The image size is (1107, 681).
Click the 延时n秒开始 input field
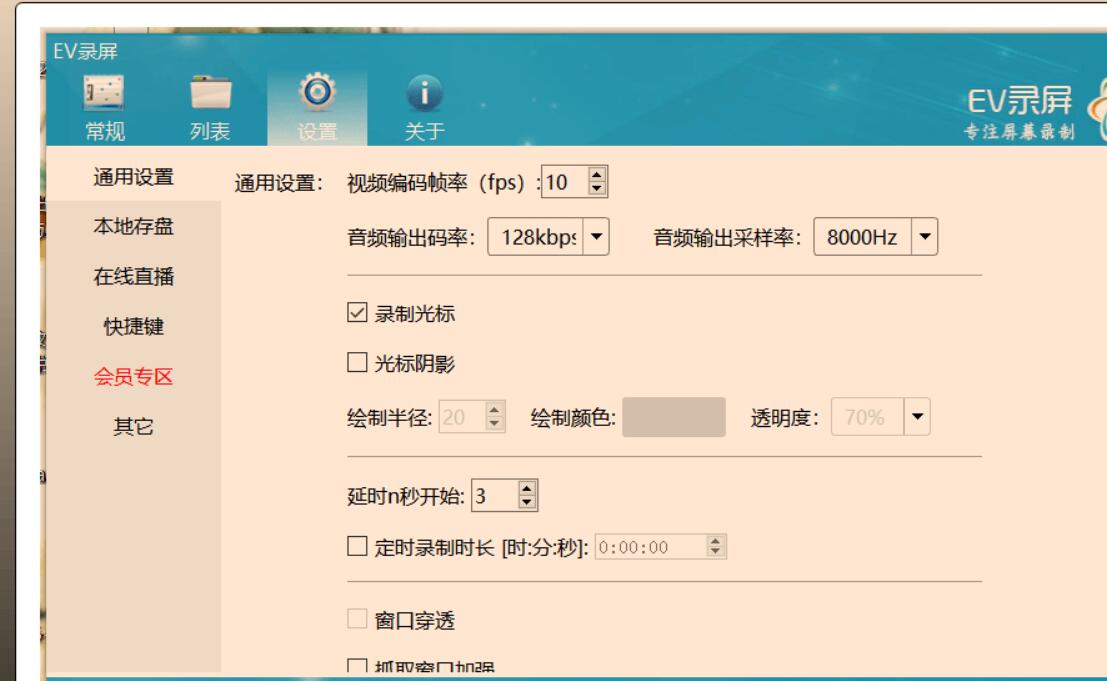494,495
